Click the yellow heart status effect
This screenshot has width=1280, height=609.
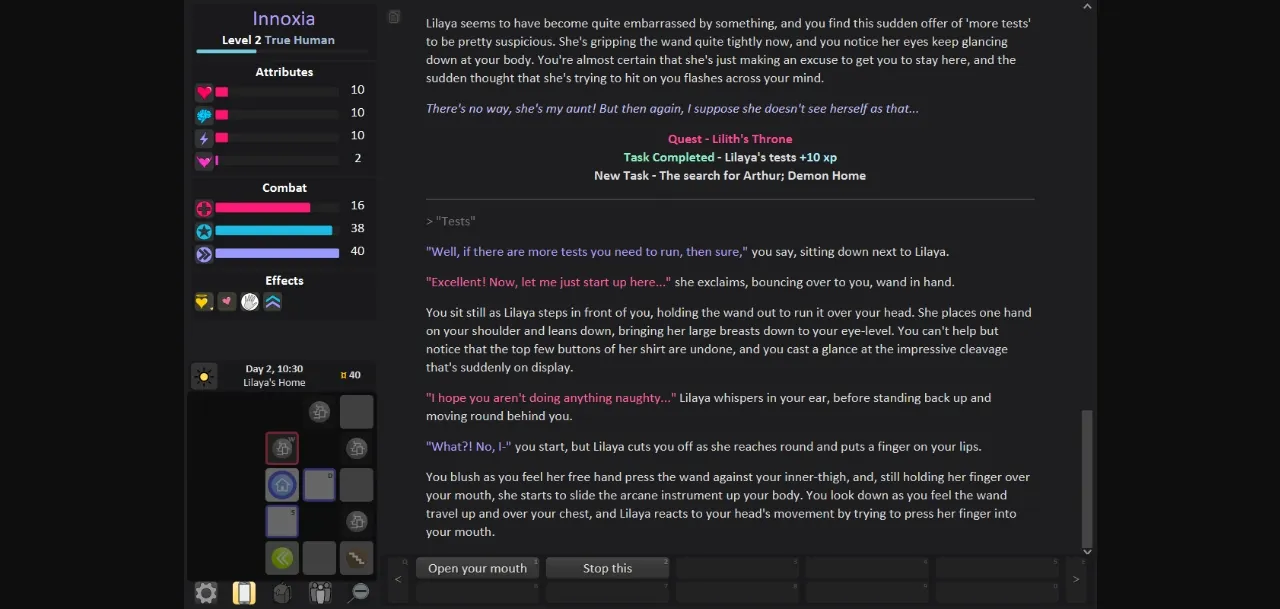click(x=204, y=302)
